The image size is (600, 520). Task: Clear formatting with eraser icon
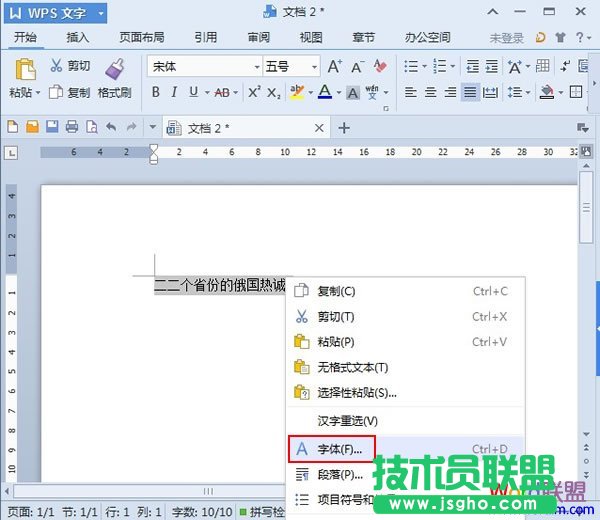pos(380,67)
